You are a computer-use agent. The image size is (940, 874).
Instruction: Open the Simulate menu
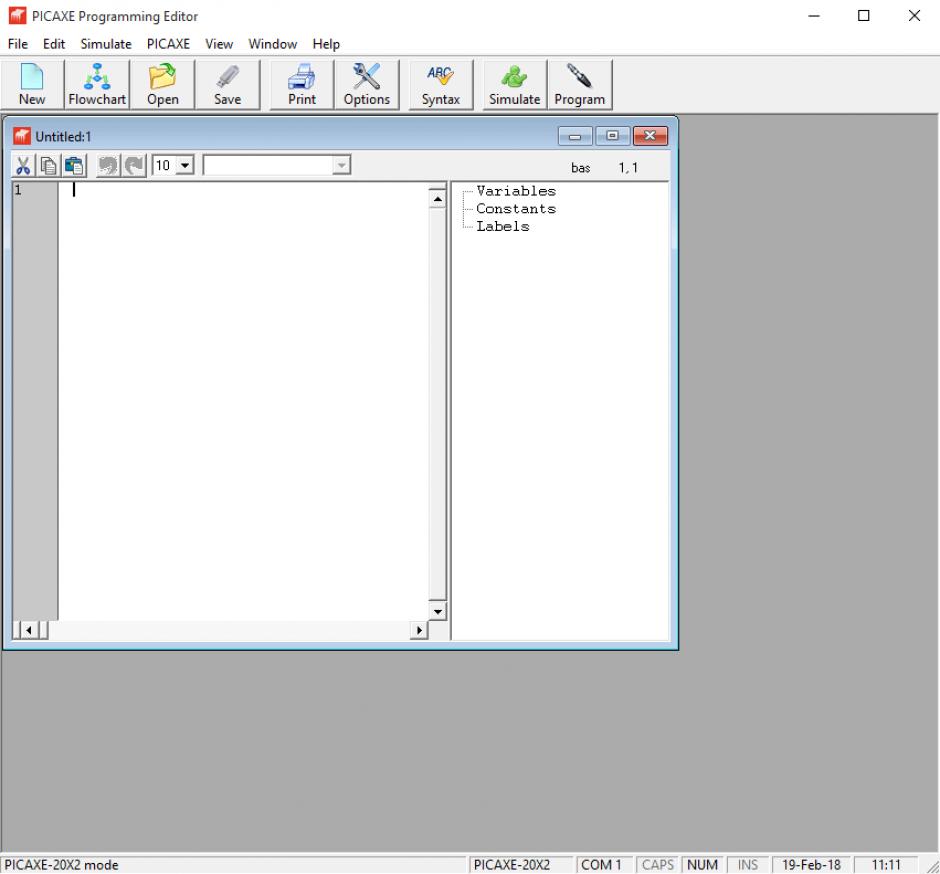(106, 44)
